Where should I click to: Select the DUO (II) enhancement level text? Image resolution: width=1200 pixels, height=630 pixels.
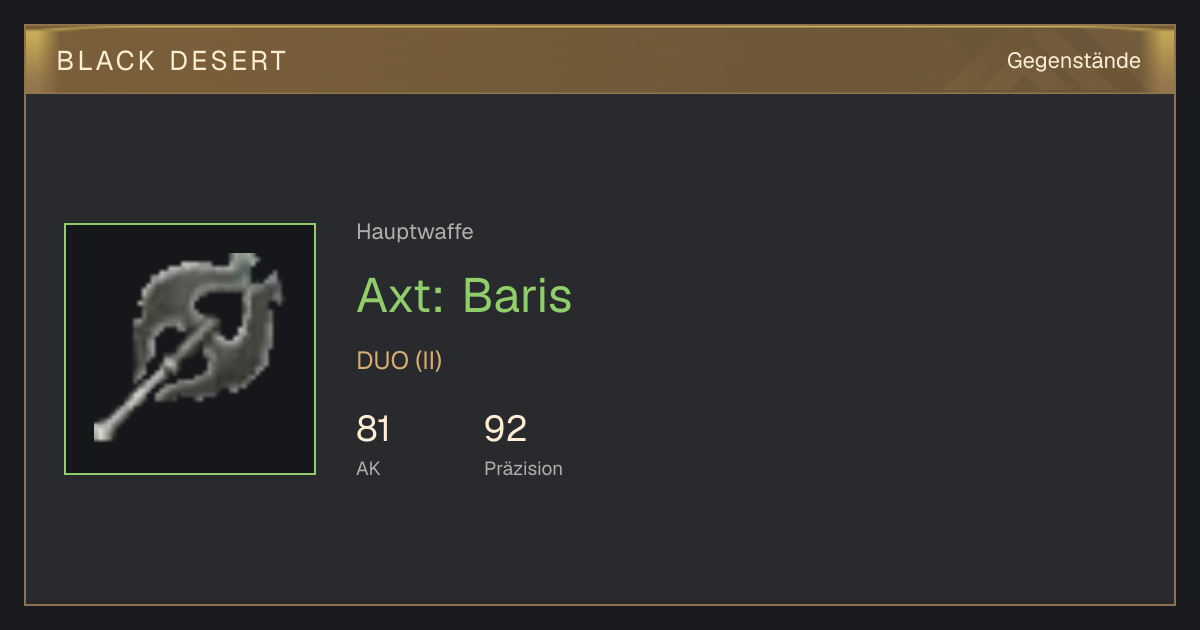coord(399,361)
